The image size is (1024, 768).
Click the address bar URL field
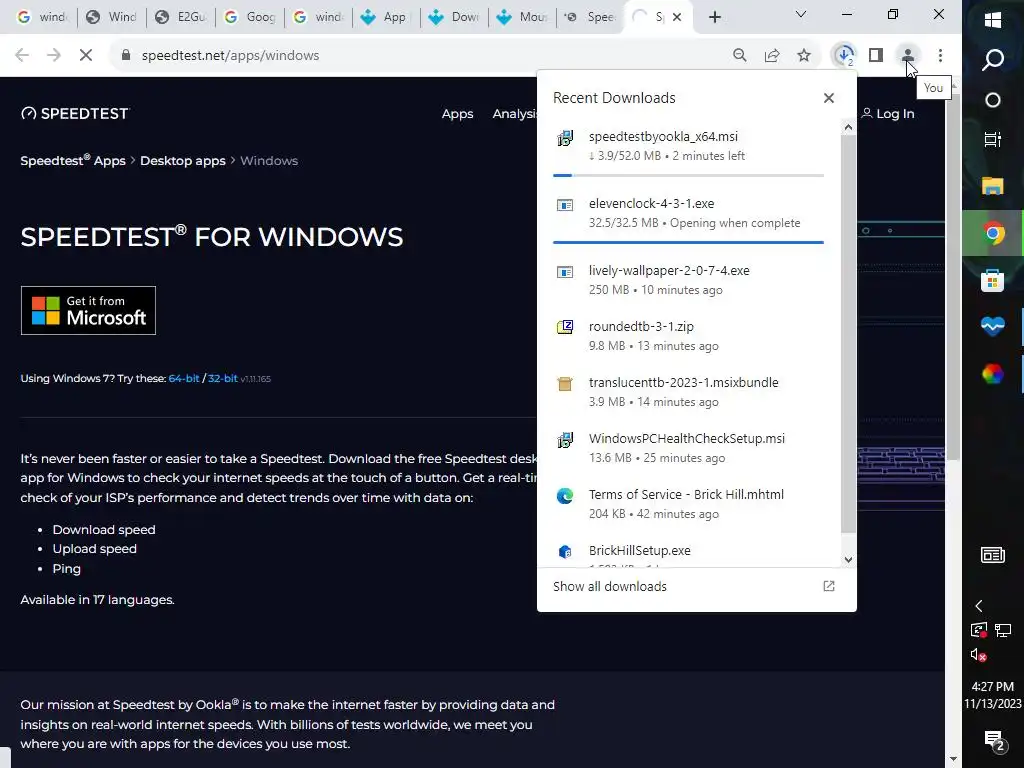coord(418,56)
